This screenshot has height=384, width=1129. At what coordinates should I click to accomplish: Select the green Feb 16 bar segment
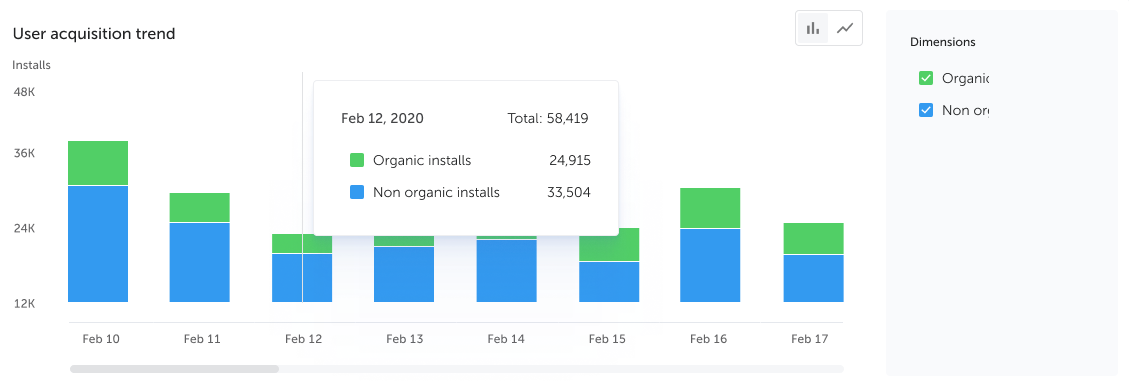coord(710,208)
